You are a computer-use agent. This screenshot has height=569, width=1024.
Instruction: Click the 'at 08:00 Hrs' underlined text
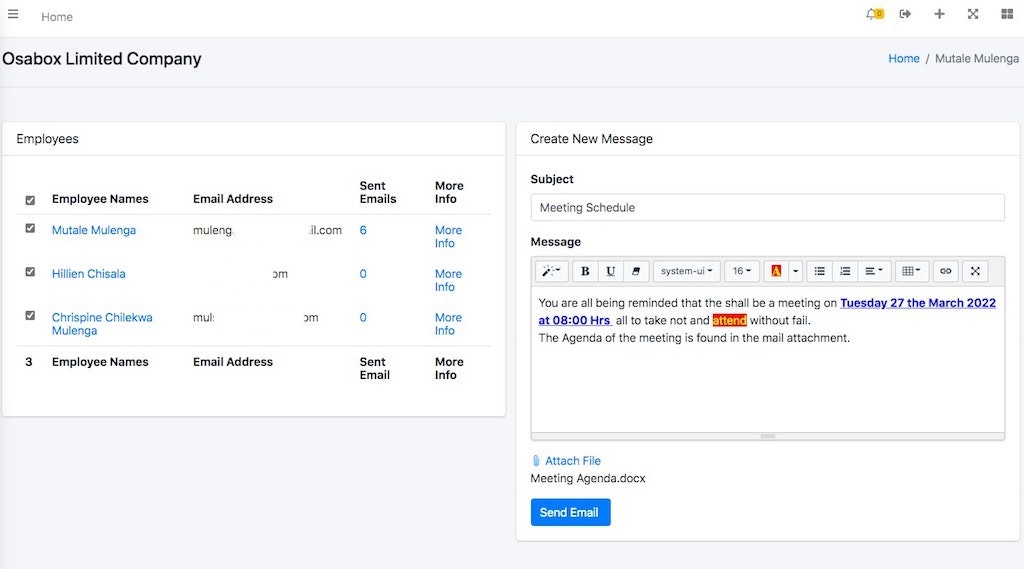(x=574, y=320)
